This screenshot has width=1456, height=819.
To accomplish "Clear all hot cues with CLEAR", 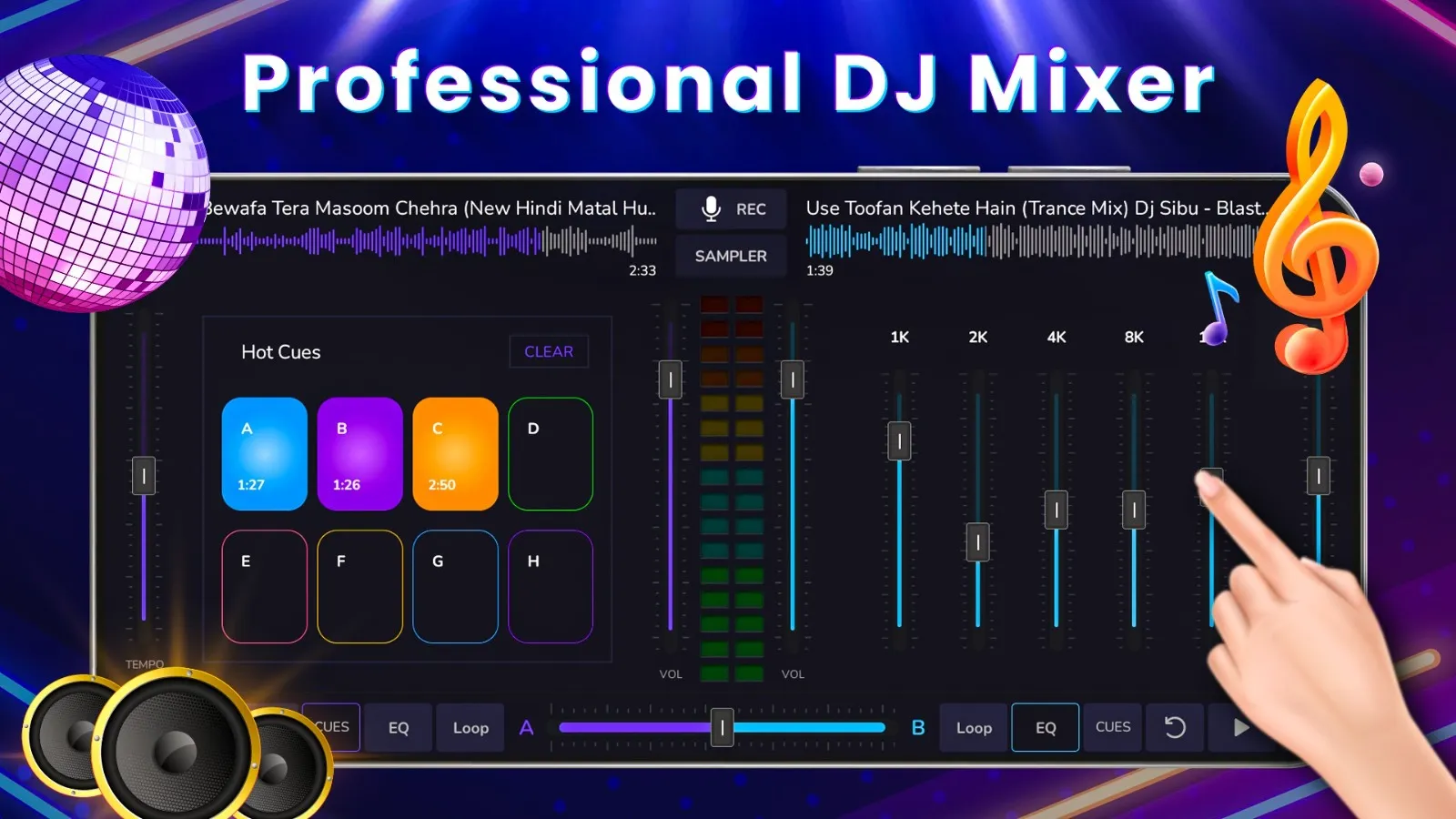I will (549, 351).
